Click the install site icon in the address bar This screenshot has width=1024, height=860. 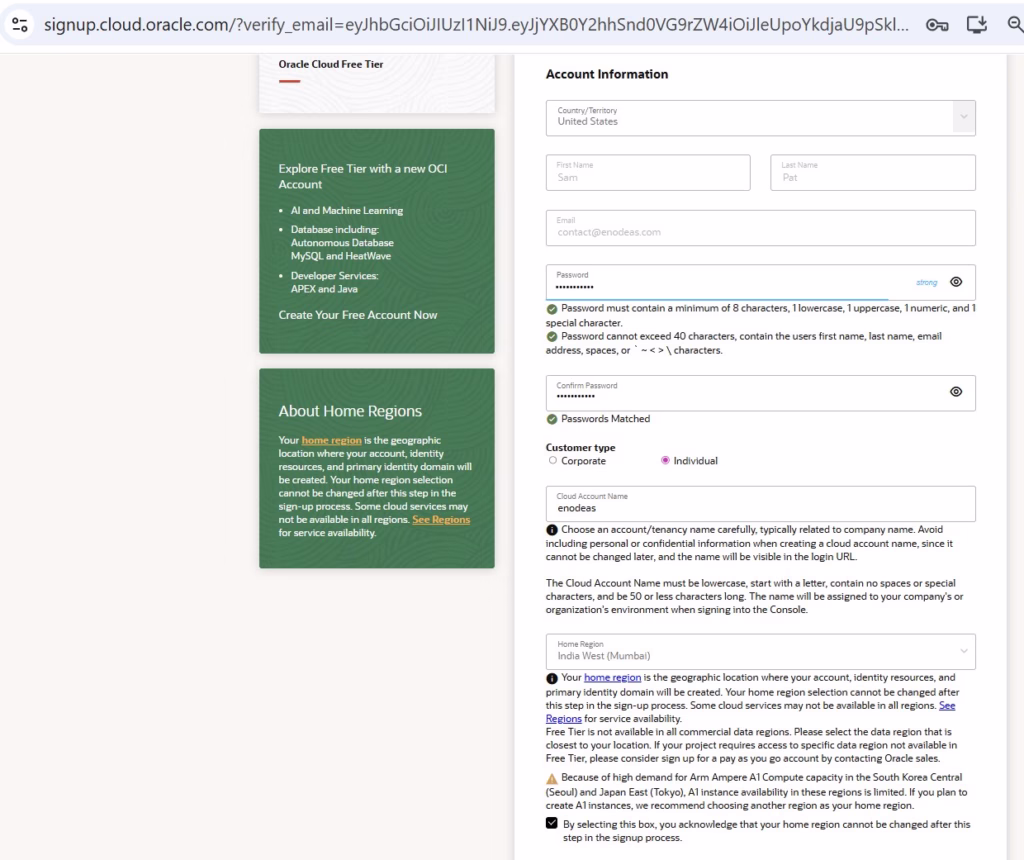976,26
